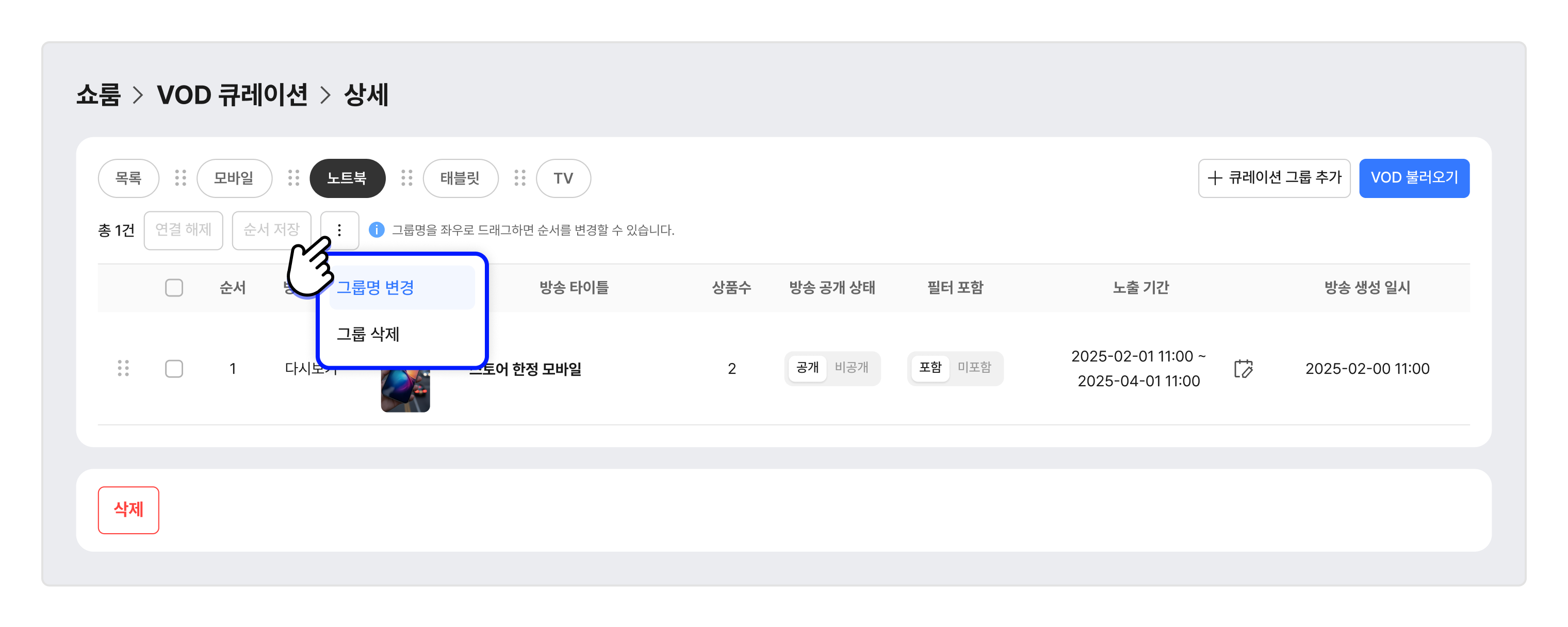Image resolution: width=1568 pixels, height=627 pixels.
Task: Click the drag handle before 태블릿 tab
Action: (x=406, y=178)
